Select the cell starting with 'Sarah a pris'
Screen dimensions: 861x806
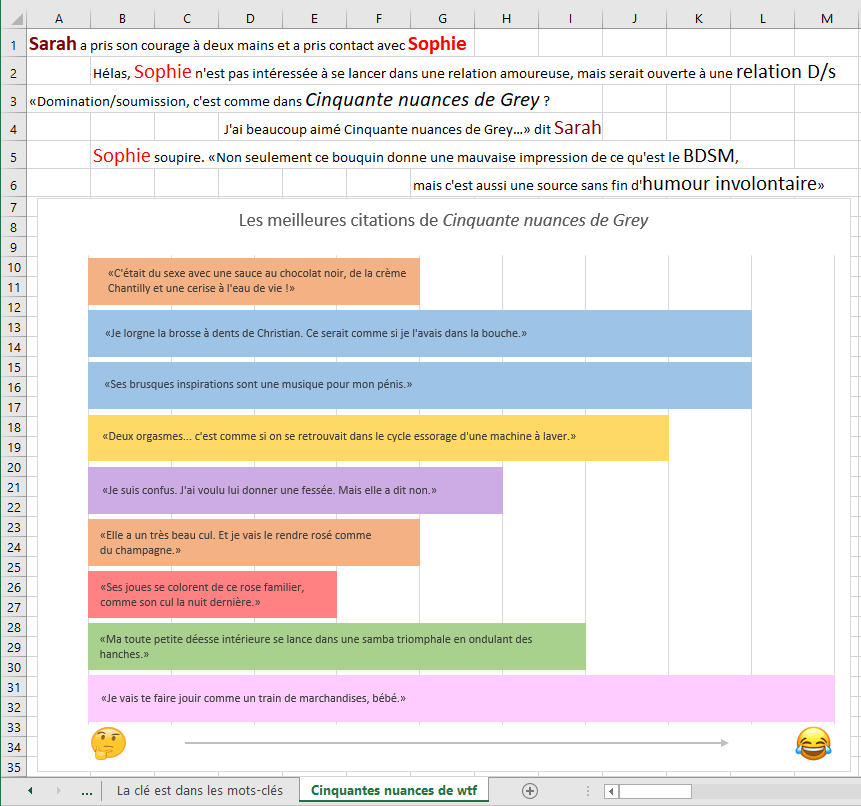[x=58, y=45]
